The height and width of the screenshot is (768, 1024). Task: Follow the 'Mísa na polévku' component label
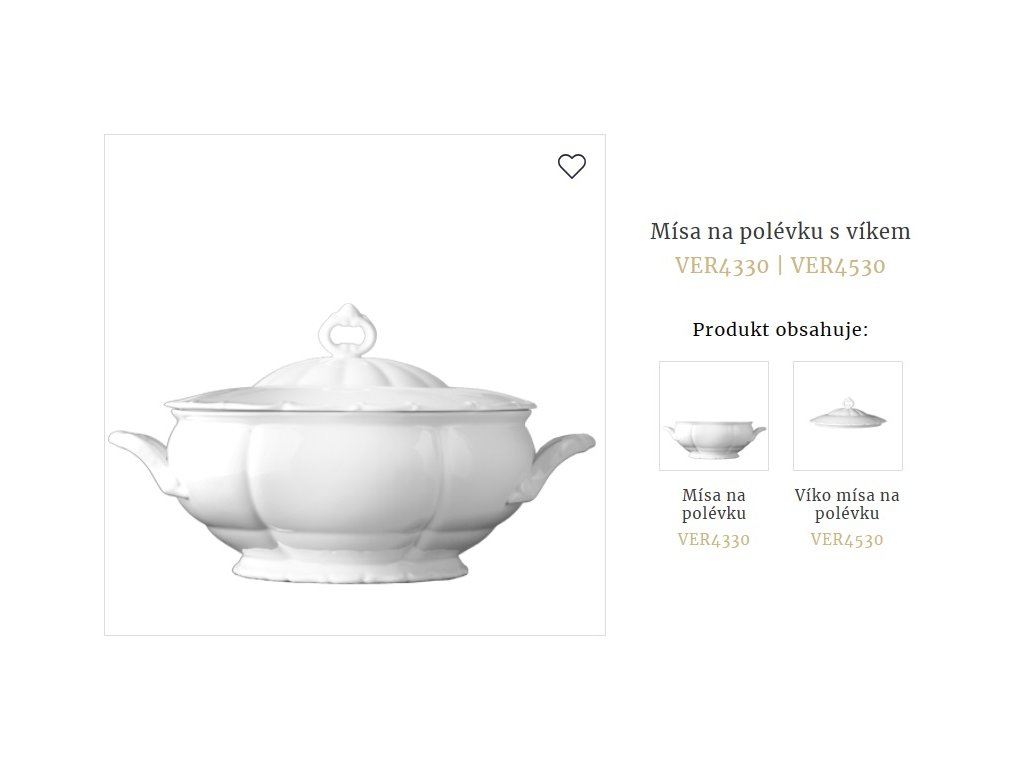coord(714,504)
